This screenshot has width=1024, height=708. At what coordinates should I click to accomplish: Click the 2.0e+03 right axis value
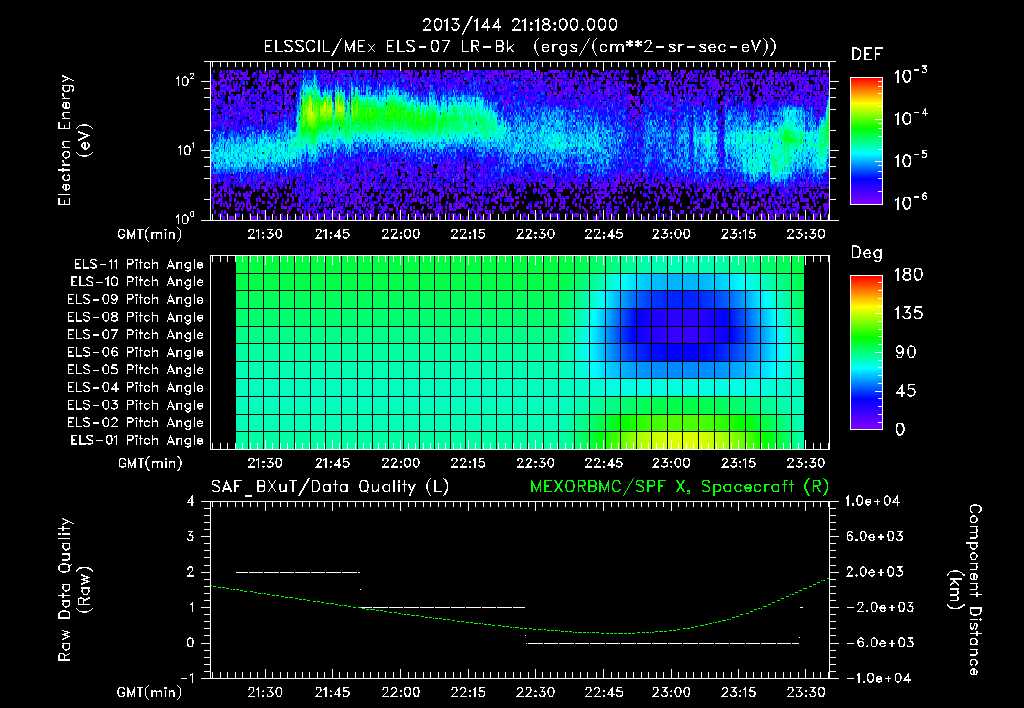(x=874, y=572)
